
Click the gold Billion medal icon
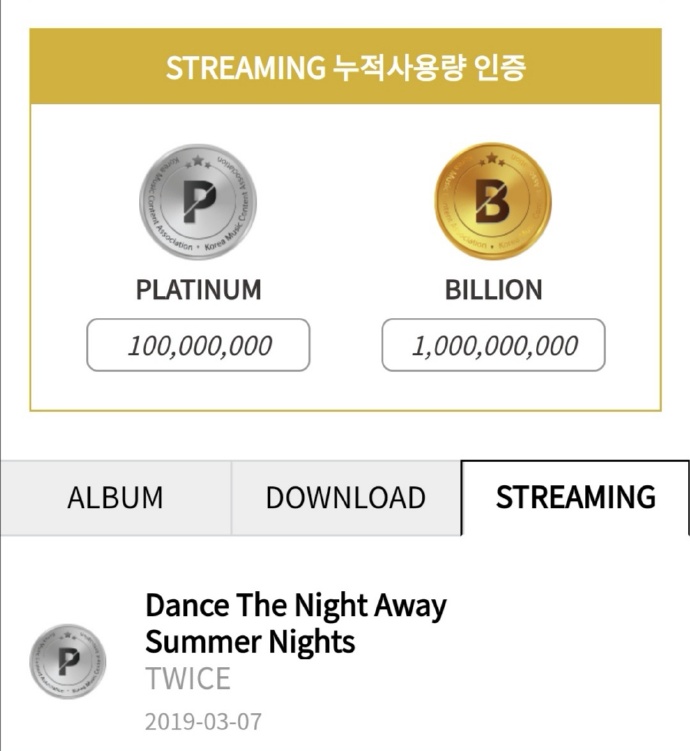point(493,202)
